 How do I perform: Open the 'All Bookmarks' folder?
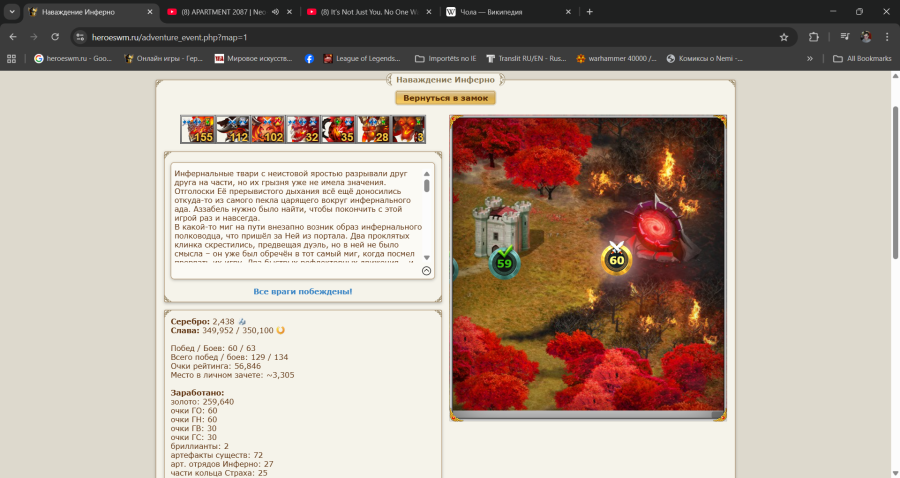[x=862, y=59]
